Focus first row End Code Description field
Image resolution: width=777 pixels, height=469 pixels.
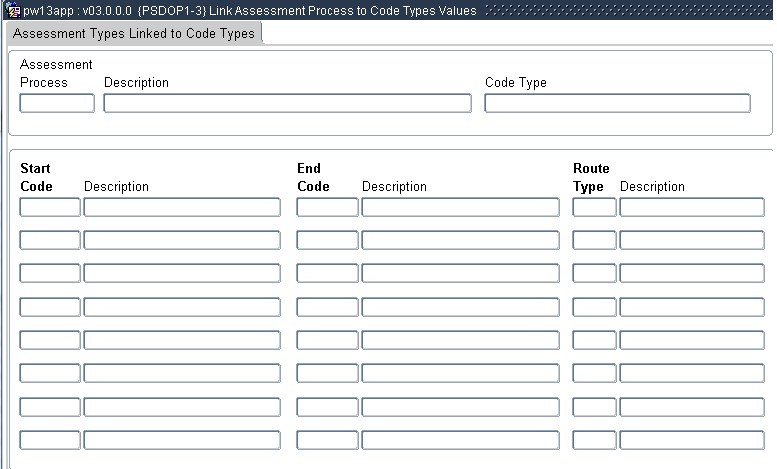tap(460, 207)
